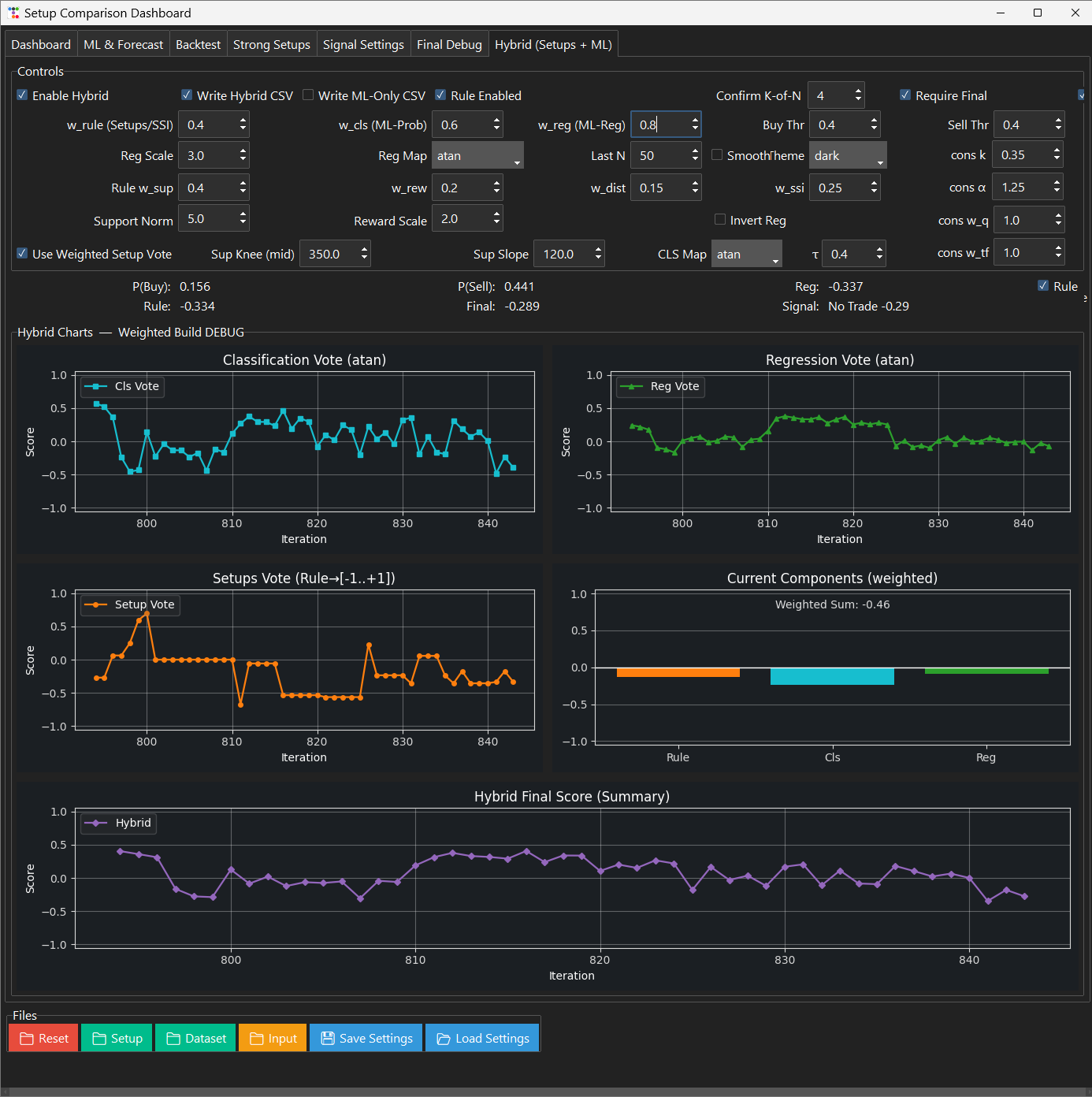Select the Hybrid (Setups + ML) tab
Viewport: 1092px width, 1097px height.
(553, 44)
